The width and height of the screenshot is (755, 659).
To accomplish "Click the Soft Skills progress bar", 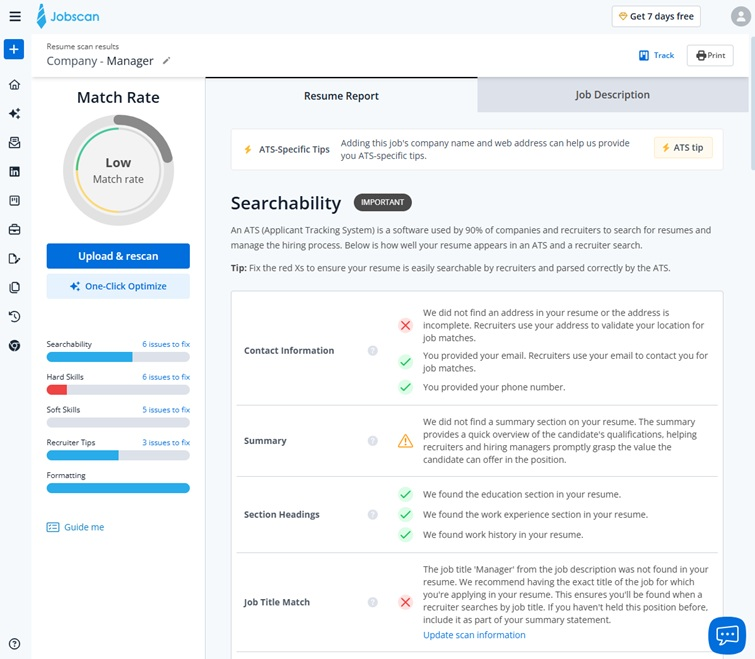I will pyautogui.click(x=118, y=423).
